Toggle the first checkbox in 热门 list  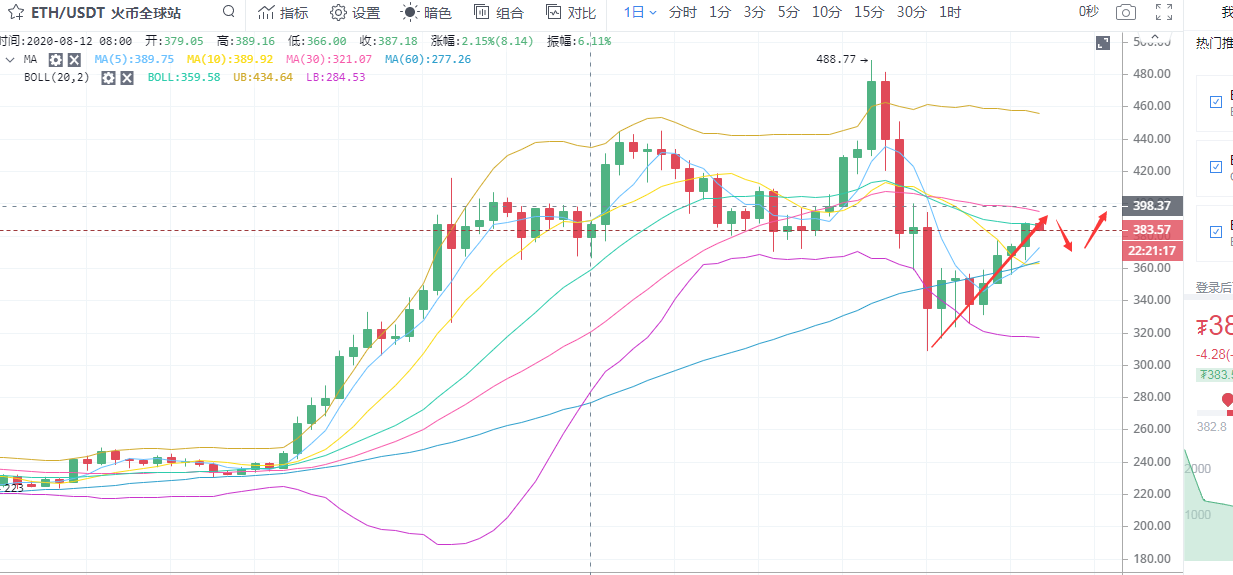coord(1216,102)
